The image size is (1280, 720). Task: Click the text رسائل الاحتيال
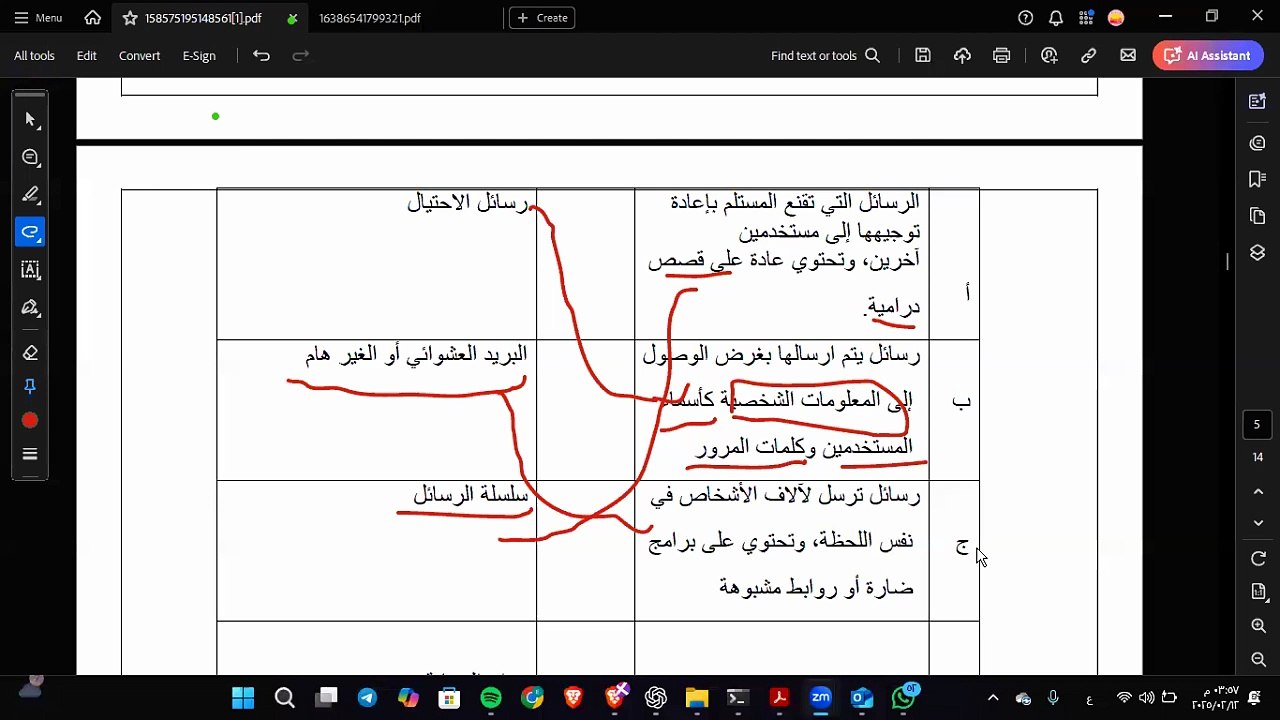point(467,203)
